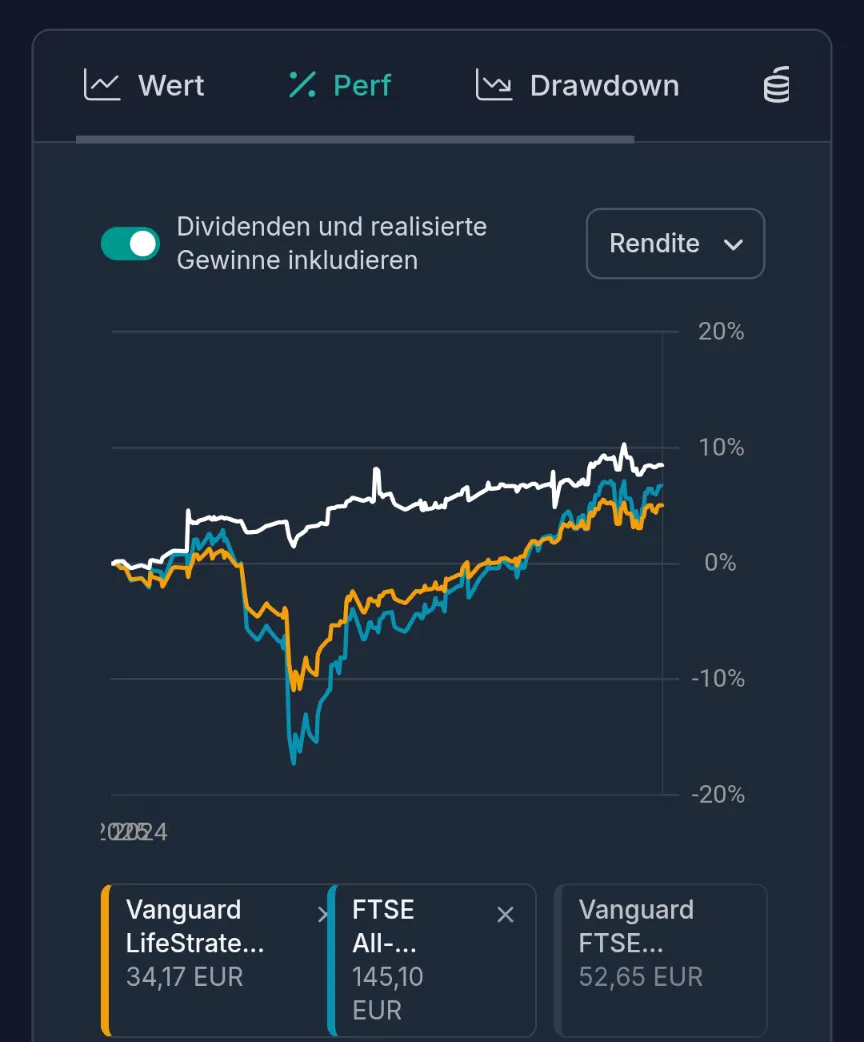Remove FTSE All- benchmark via X icon
The width and height of the screenshot is (864, 1042).
[506, 914]
